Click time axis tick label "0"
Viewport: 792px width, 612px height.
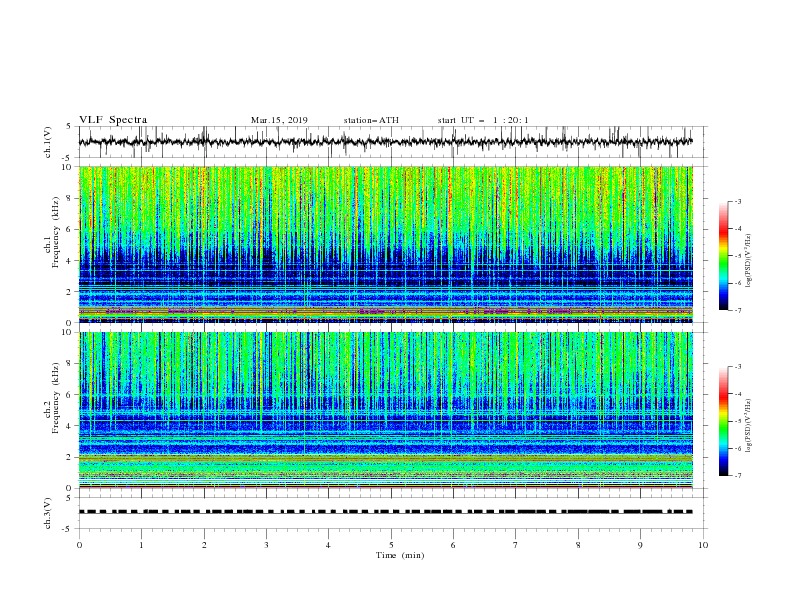[x=79, y=545]
